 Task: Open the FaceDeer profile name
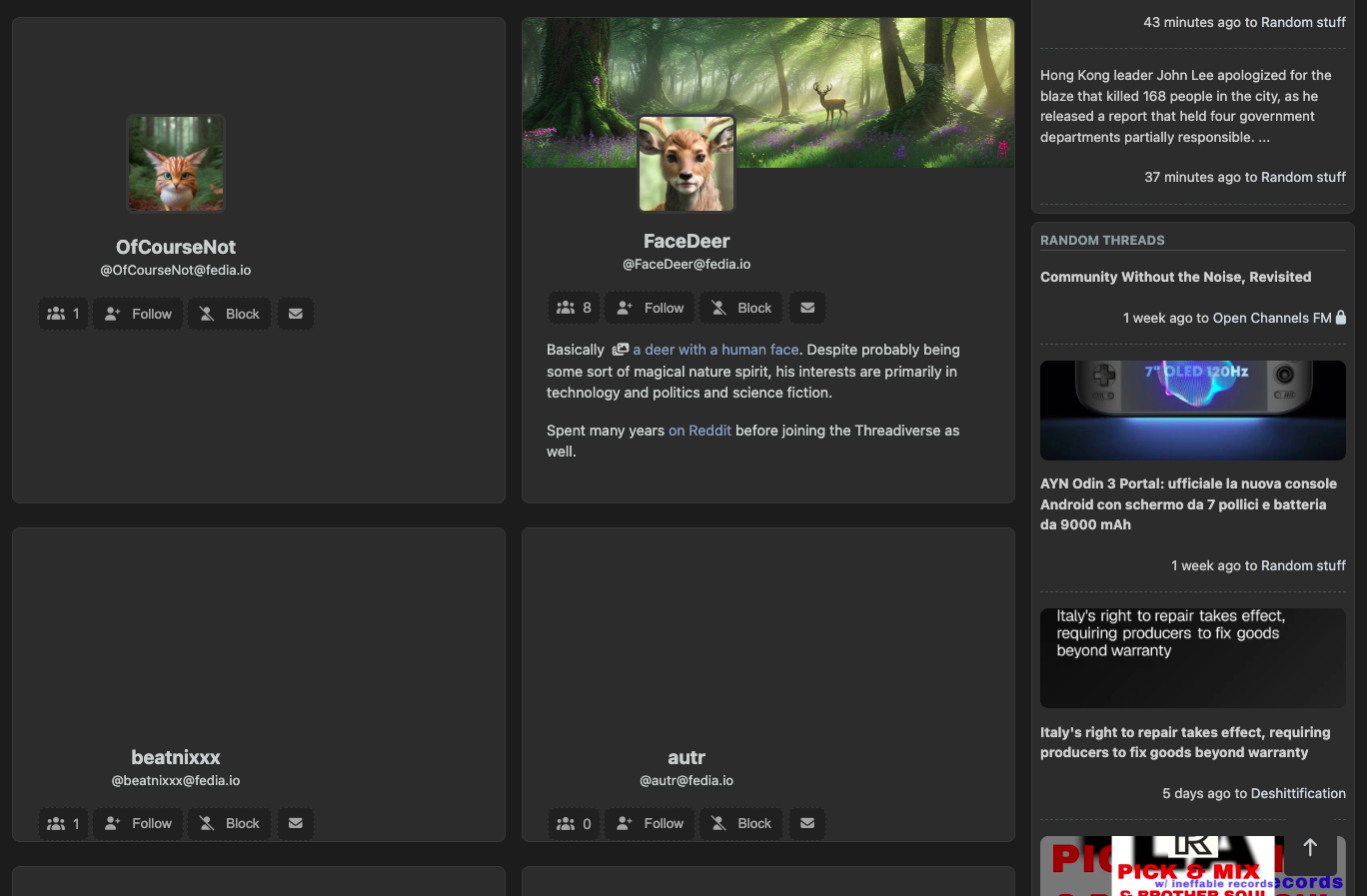[686, 241]
